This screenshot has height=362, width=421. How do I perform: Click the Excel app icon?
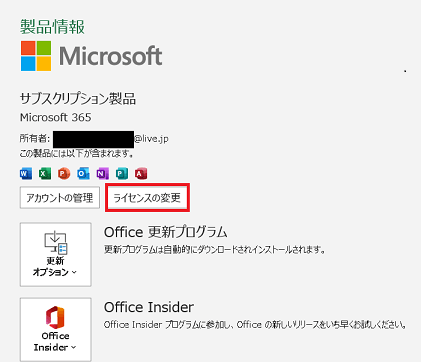(x=45, y=174)
